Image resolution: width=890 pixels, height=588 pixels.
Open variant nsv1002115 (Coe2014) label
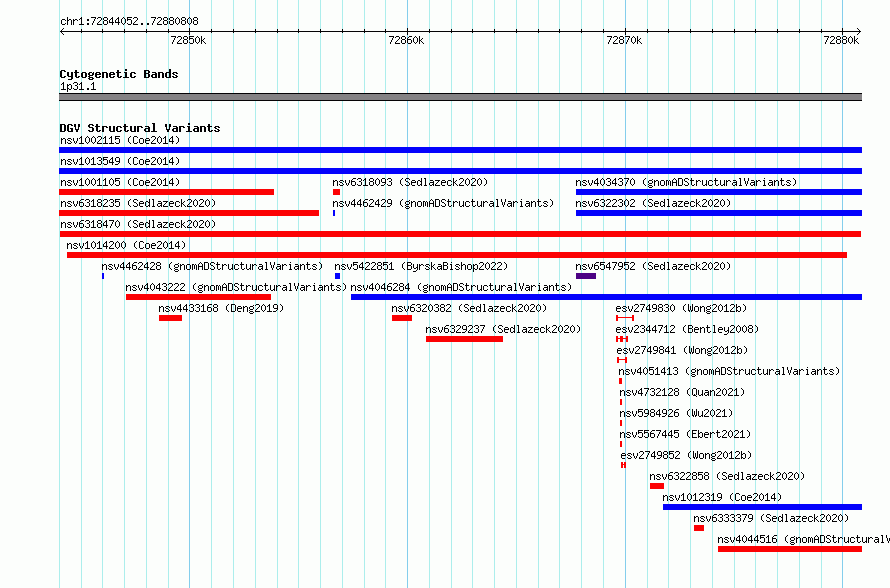120,140
